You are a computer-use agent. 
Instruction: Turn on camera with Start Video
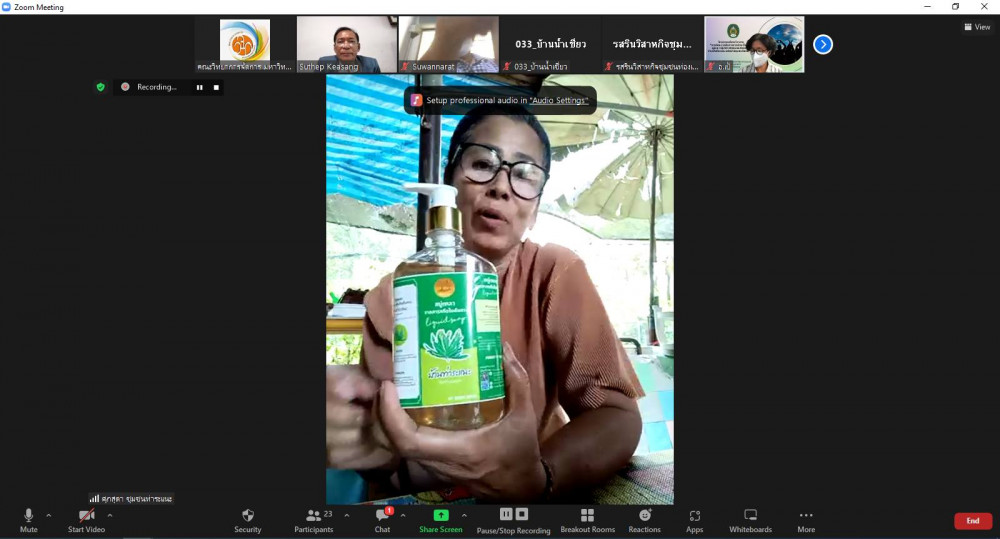pos(86,516)
